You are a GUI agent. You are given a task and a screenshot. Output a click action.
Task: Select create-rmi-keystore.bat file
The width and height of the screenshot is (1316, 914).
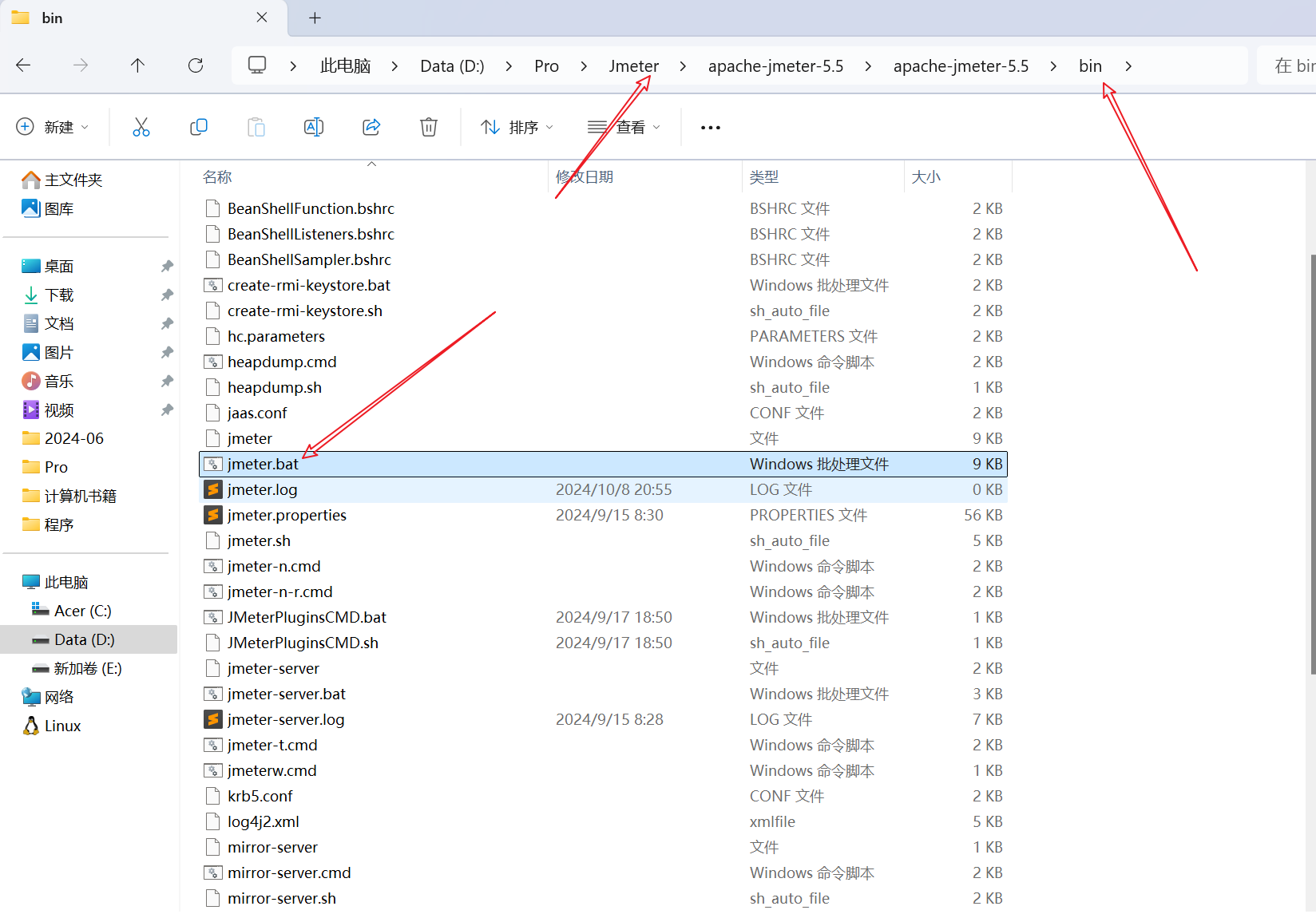603,285
